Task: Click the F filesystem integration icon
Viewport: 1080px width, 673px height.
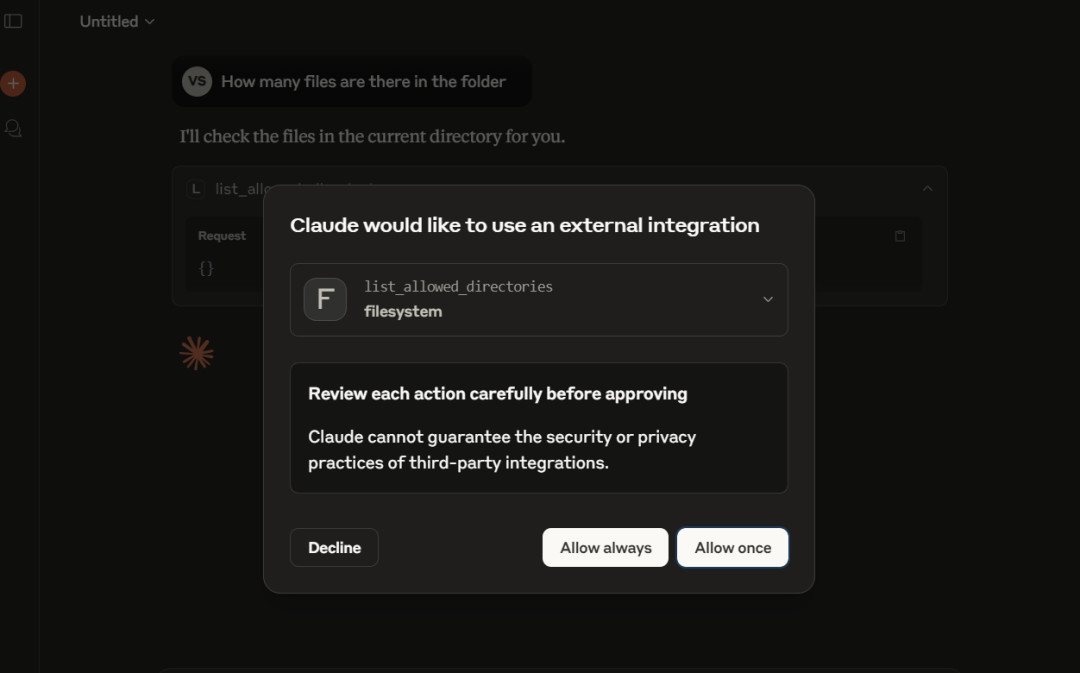Action: point(325,299)
